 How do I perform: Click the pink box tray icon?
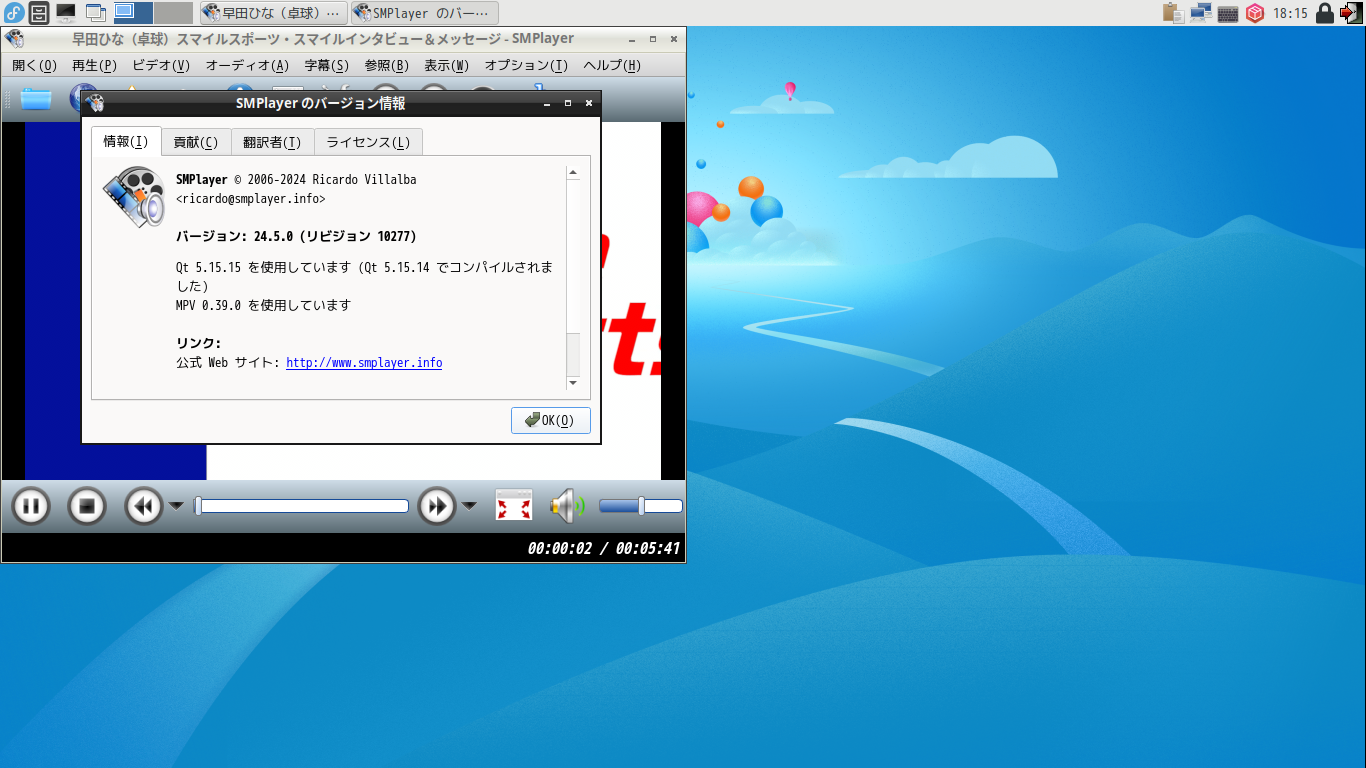click(x=1254, y=13)
